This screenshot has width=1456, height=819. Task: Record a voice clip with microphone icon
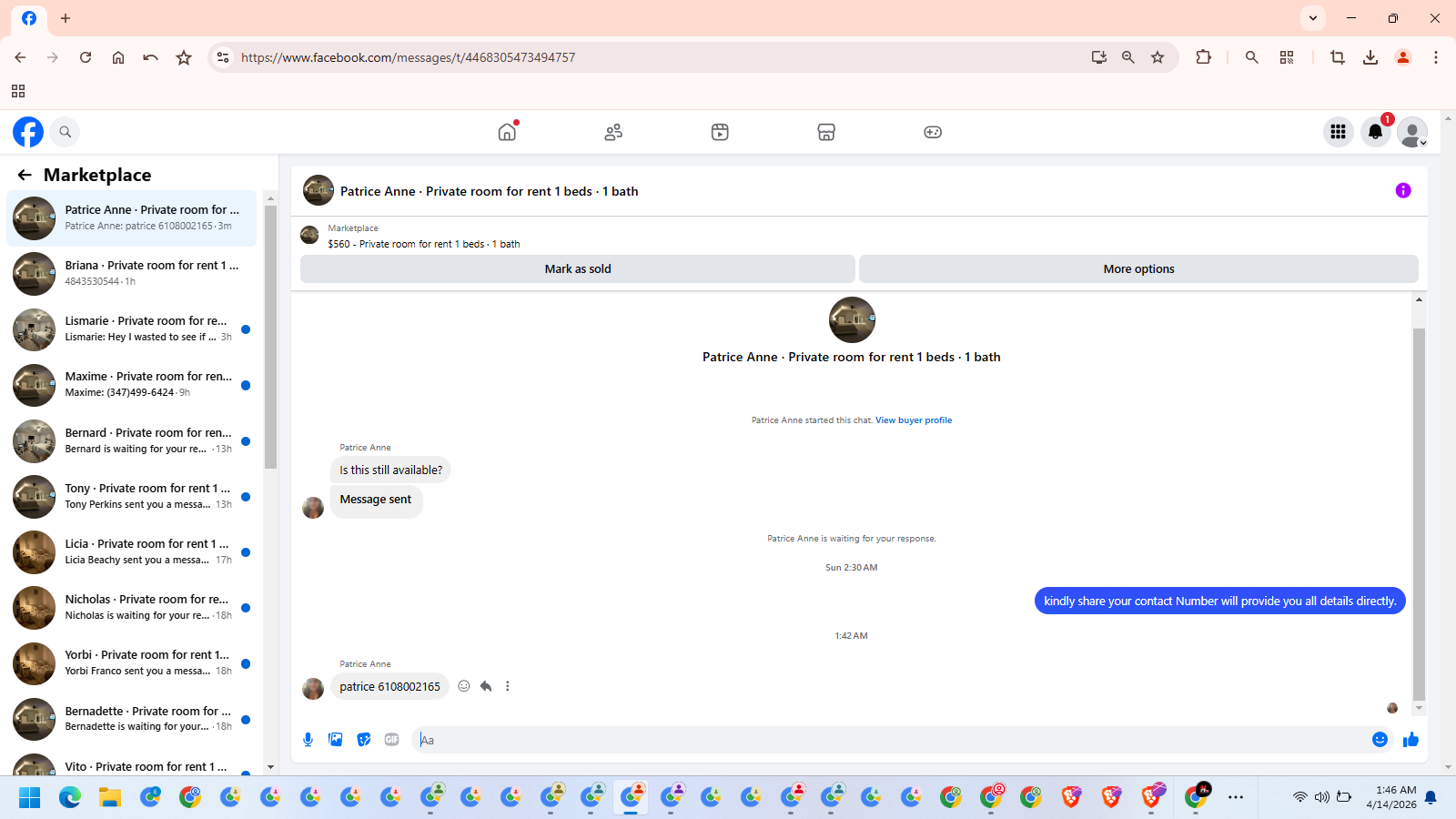click(308, 740)
